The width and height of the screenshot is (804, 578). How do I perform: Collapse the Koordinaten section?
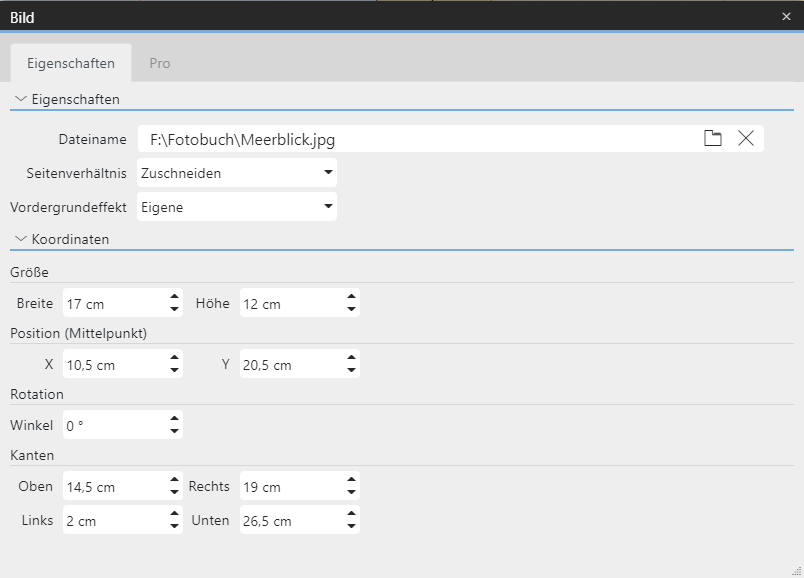(21, 240)
